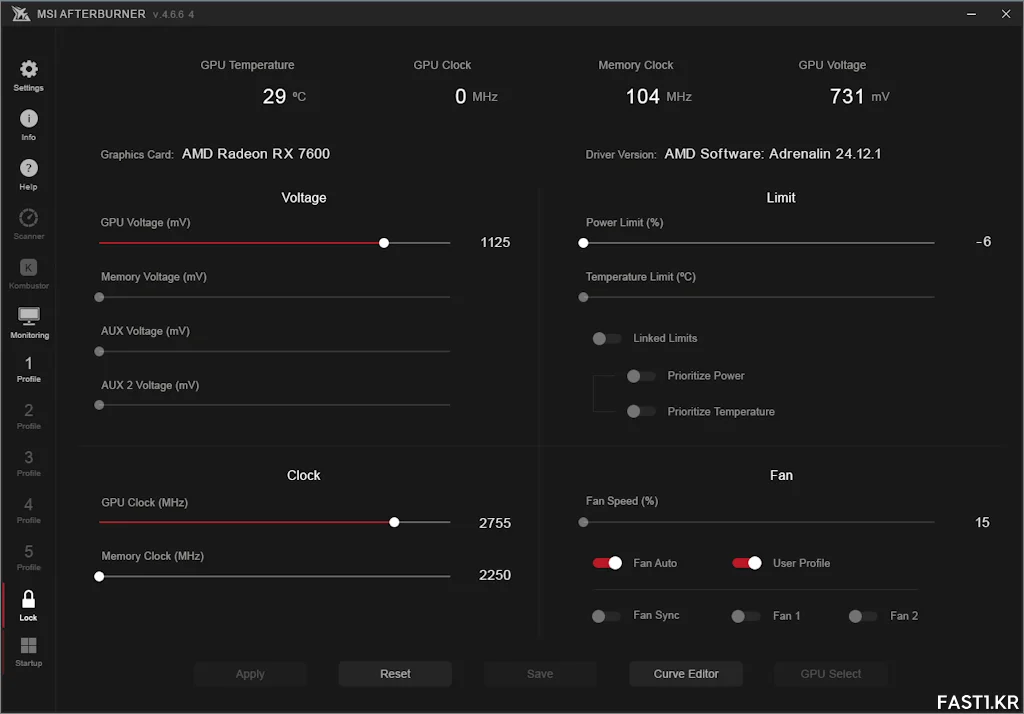Click the GPU Clock slider handle
The image size is (1024, 714).
(394, 523)
